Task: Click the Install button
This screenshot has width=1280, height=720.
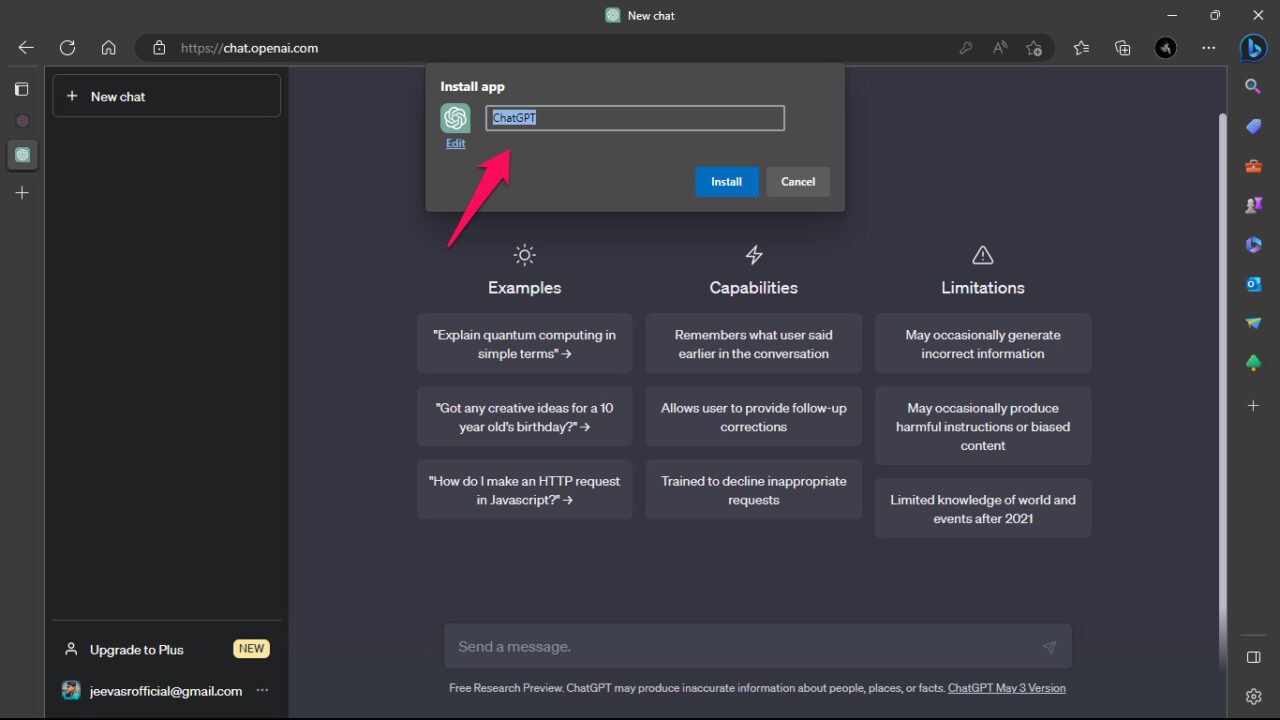Action: click(x=726, y=181)
